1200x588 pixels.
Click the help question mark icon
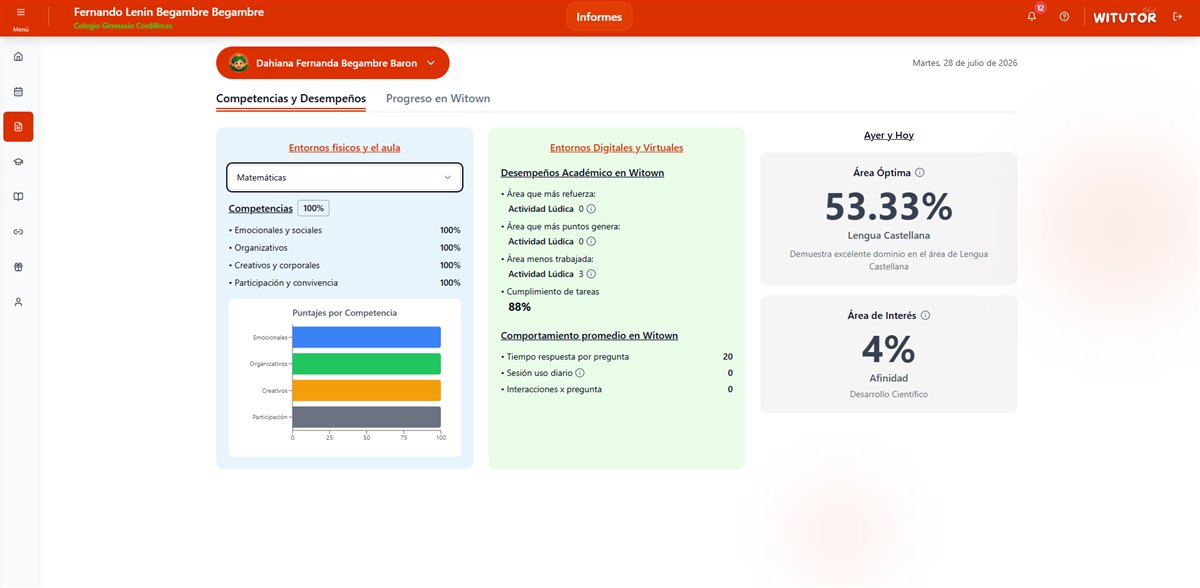[x=1064, y=17]
